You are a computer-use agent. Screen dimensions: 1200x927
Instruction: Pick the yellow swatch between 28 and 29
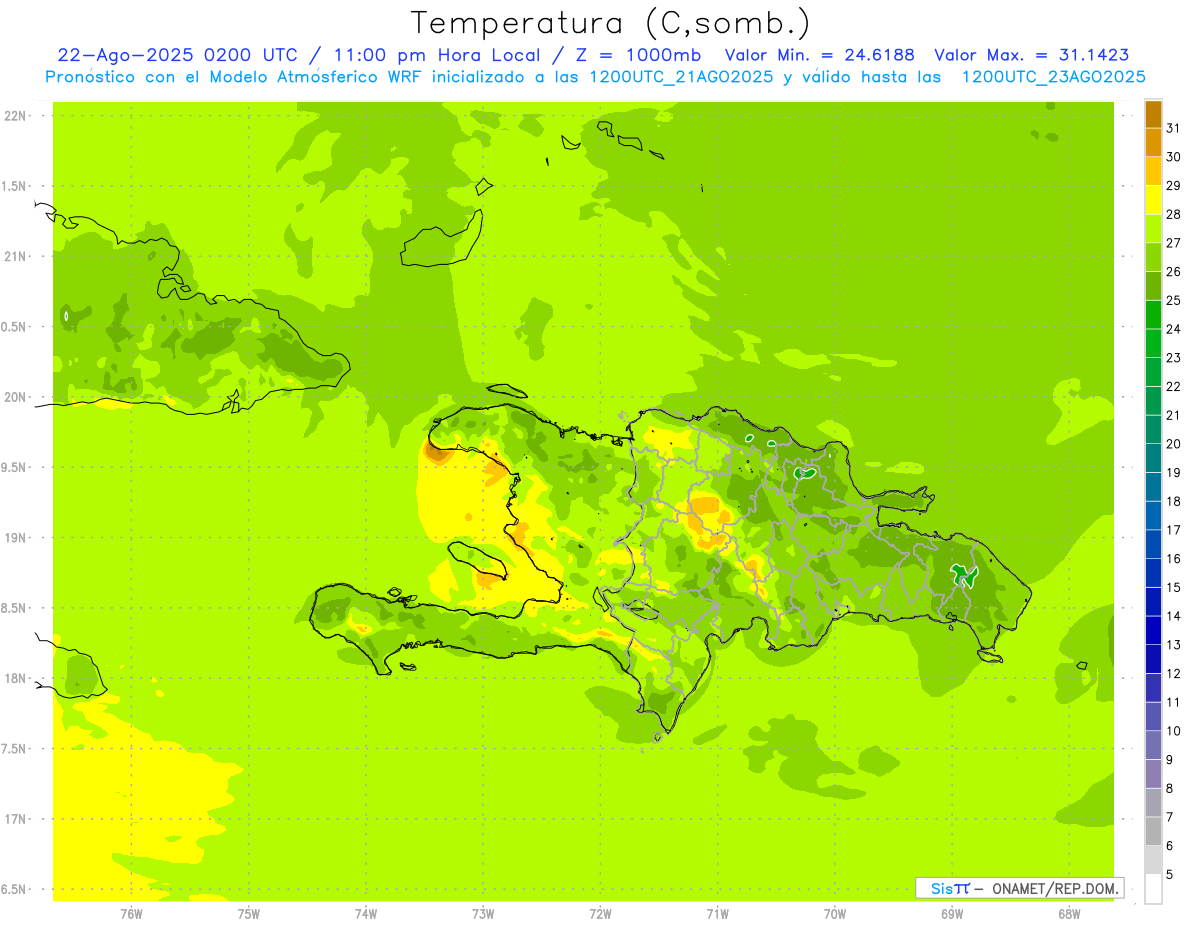pyautogui.click(x=1153, y=199)
